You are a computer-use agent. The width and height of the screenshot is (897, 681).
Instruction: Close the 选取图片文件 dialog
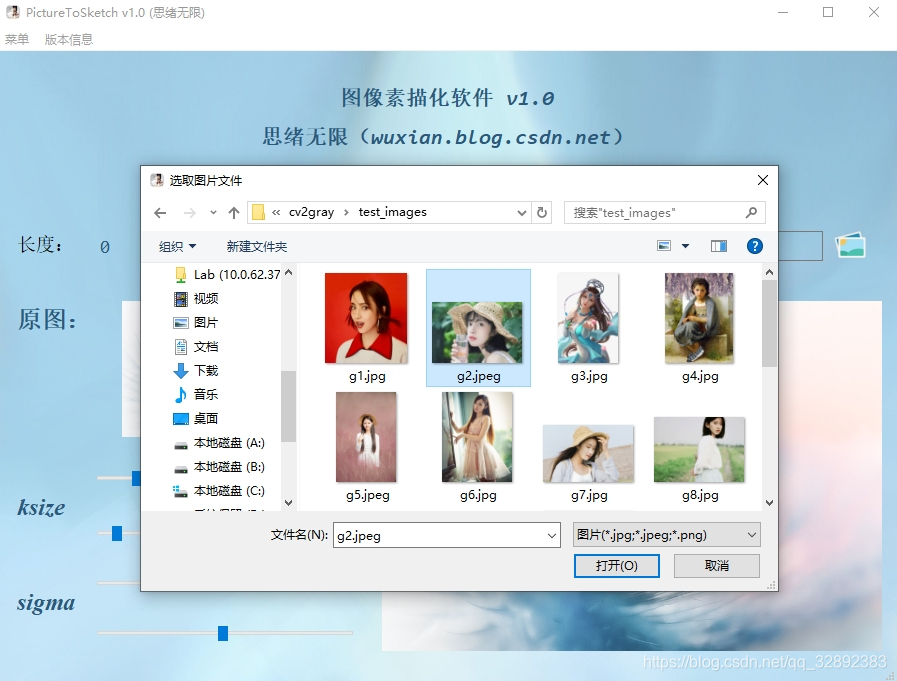coord(763,180)
